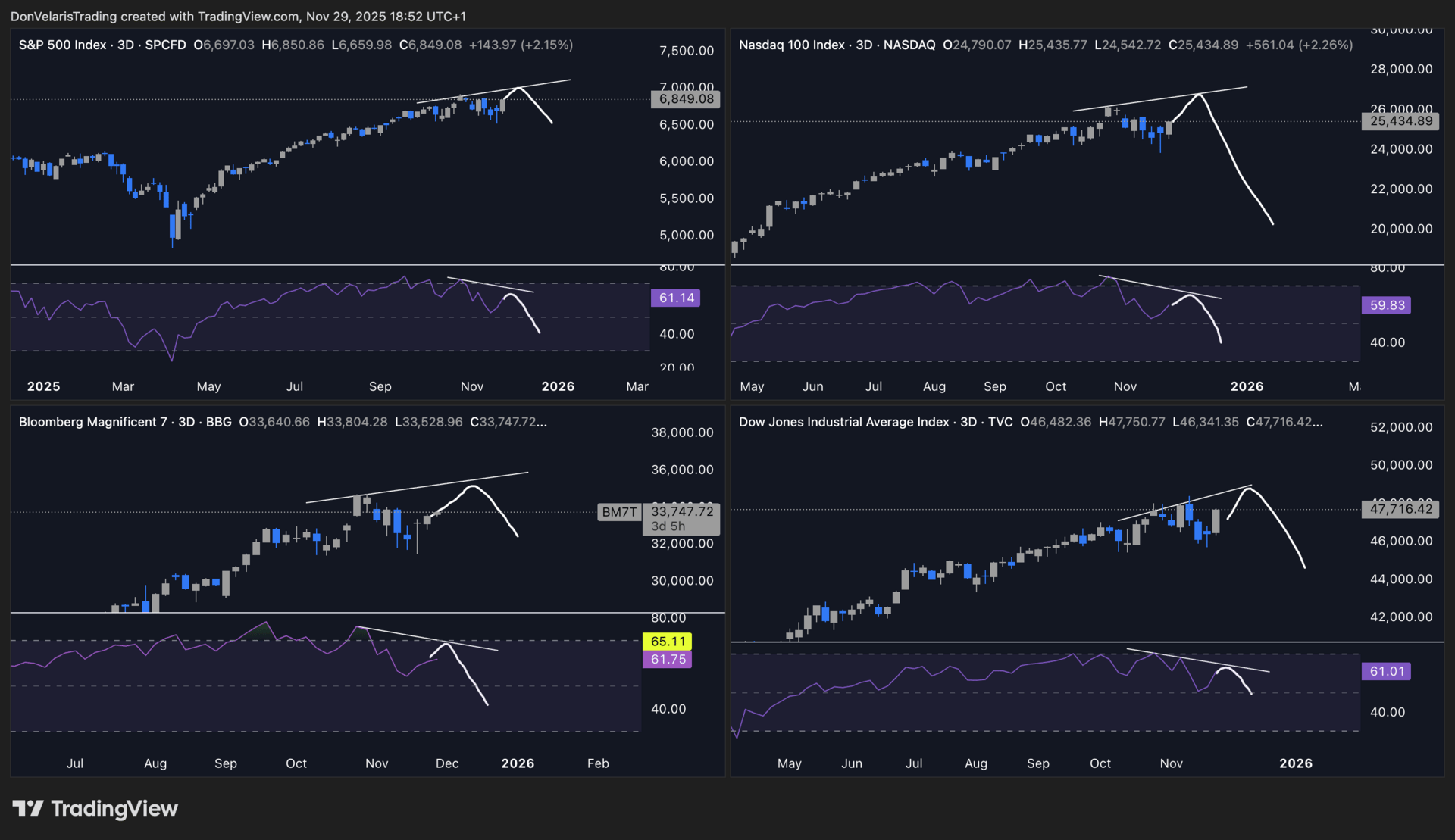Click the yellow 65.11 indicator badge
Screen dimensions: 1455x840
668,642
